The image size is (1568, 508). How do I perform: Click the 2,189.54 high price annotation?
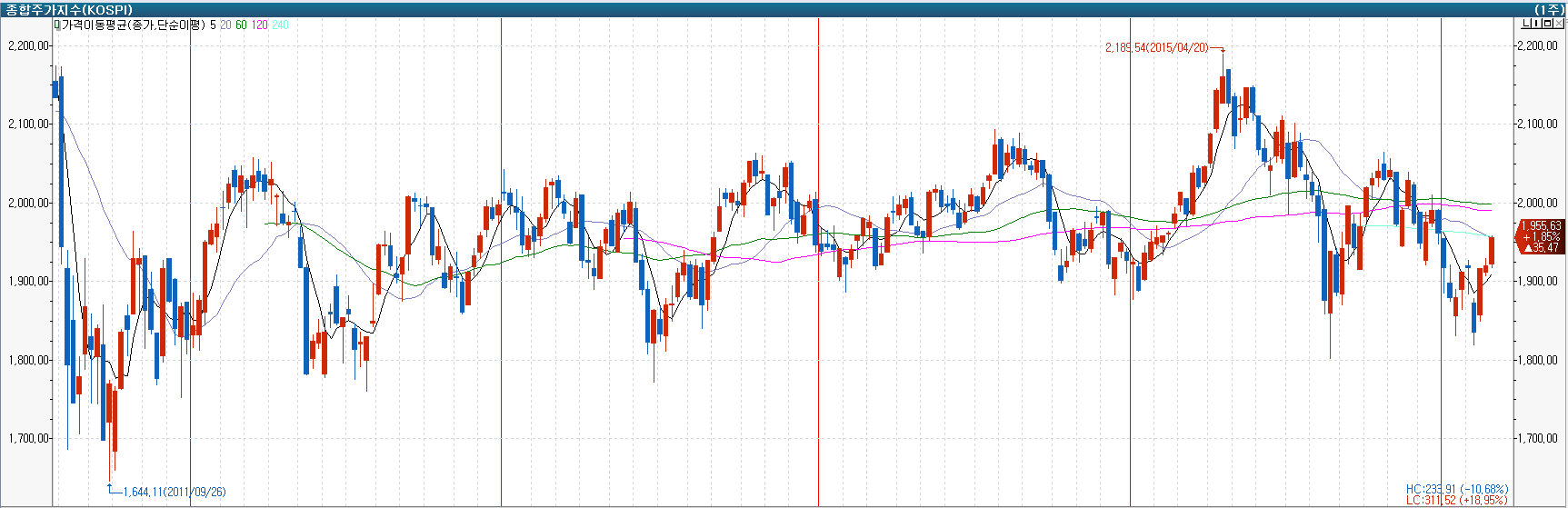1157,47
